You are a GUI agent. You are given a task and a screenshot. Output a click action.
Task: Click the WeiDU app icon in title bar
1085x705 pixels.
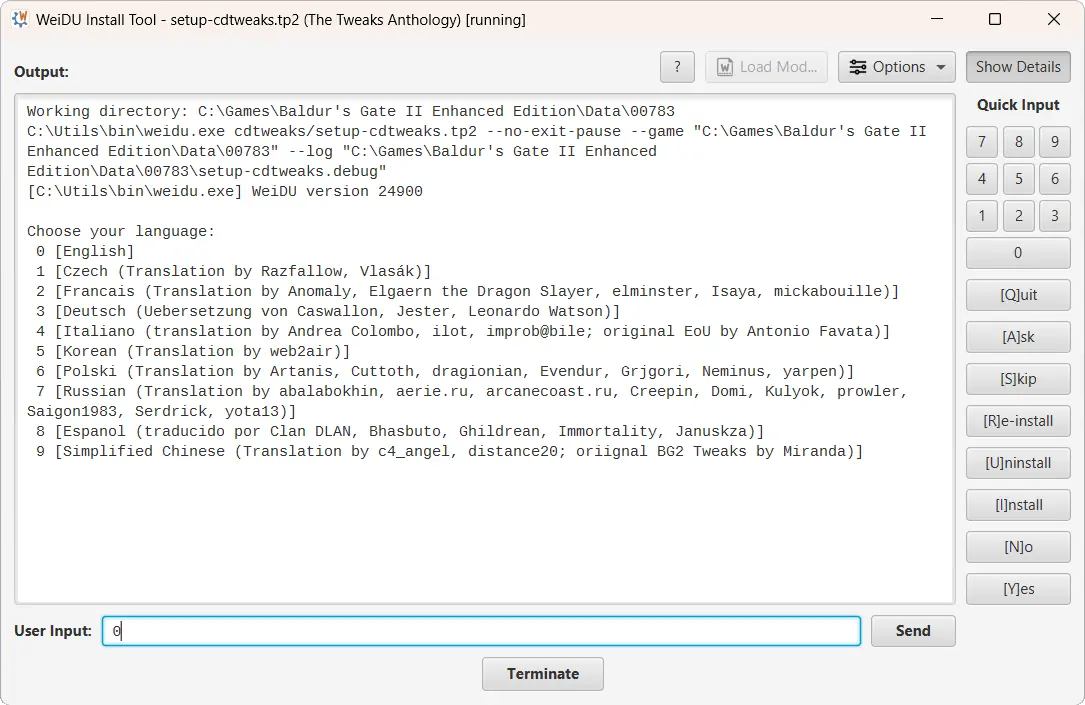[x=20, y=19]
